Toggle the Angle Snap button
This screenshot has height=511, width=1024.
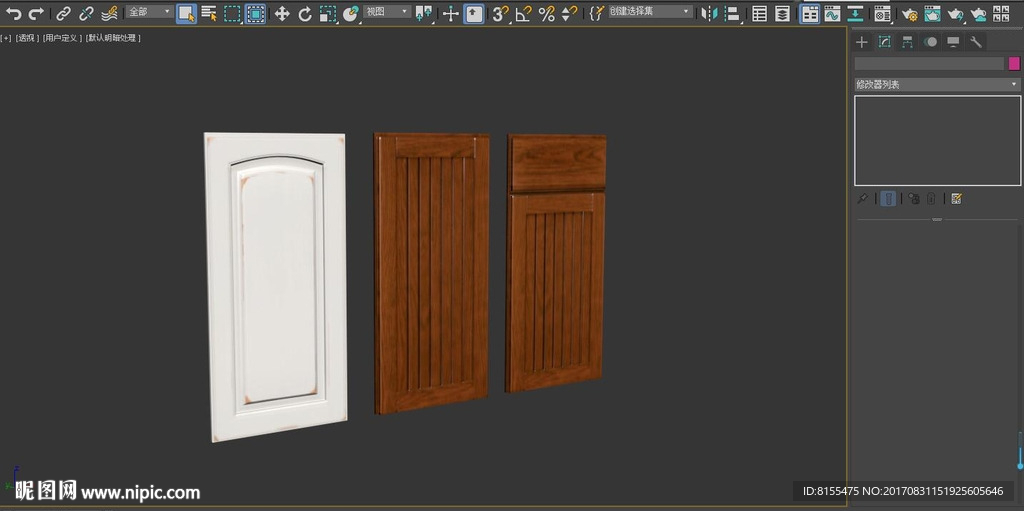coord(523,13)
